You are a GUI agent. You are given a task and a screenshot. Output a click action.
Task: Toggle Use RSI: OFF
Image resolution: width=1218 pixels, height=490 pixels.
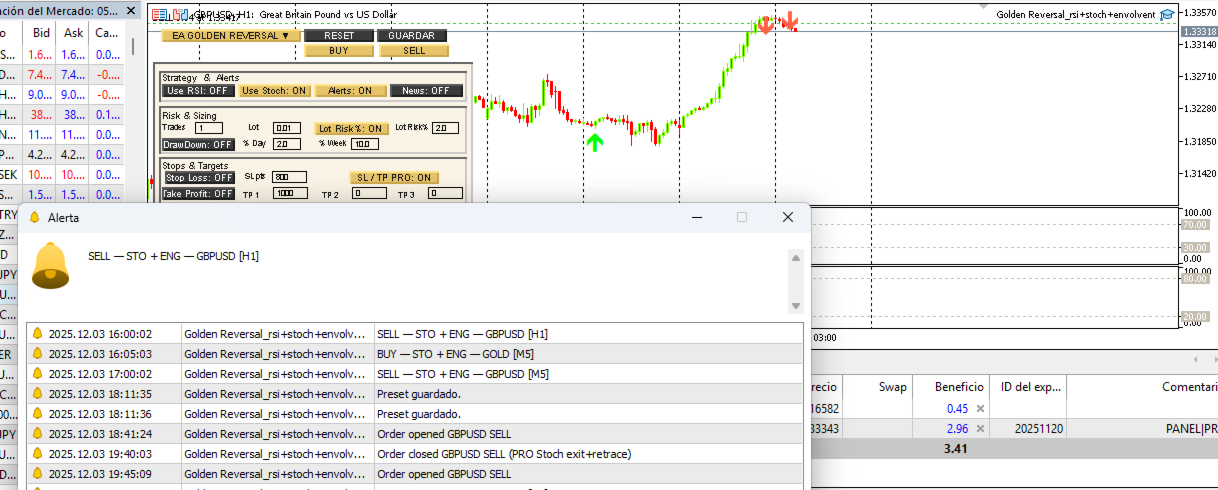[198, 91]
